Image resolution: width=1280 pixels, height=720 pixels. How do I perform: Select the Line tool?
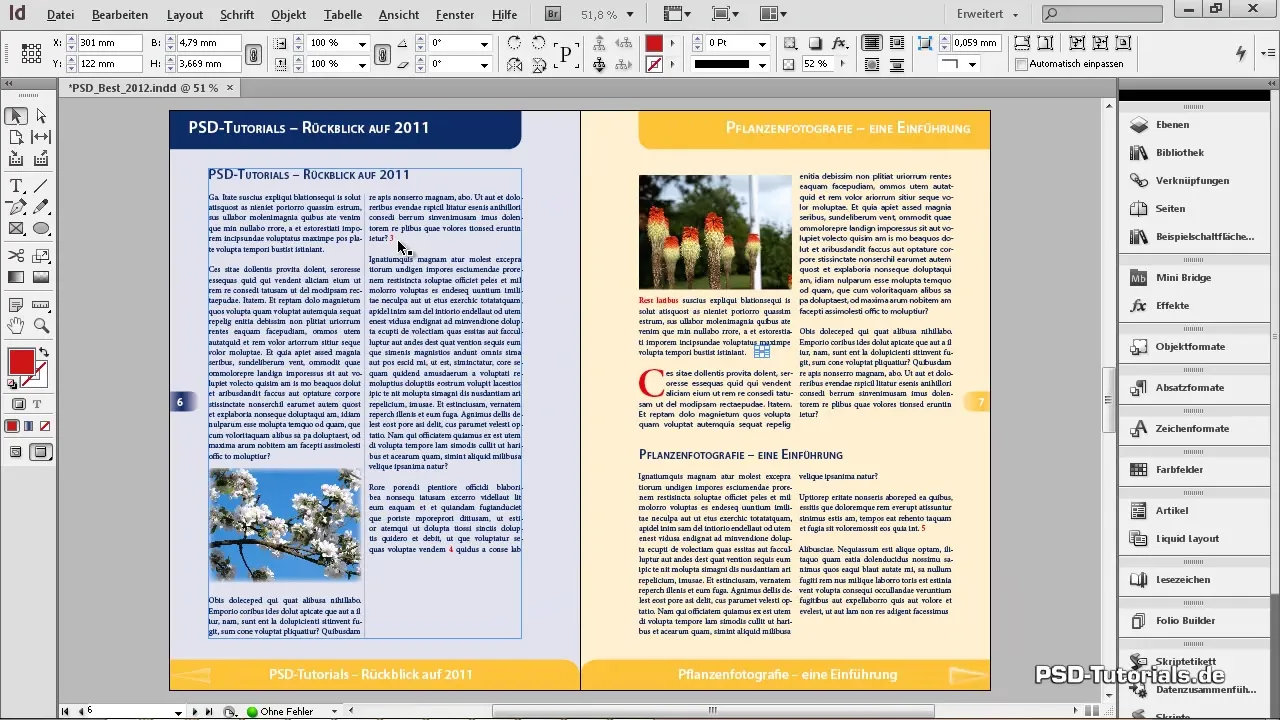[x=41, y=186]
